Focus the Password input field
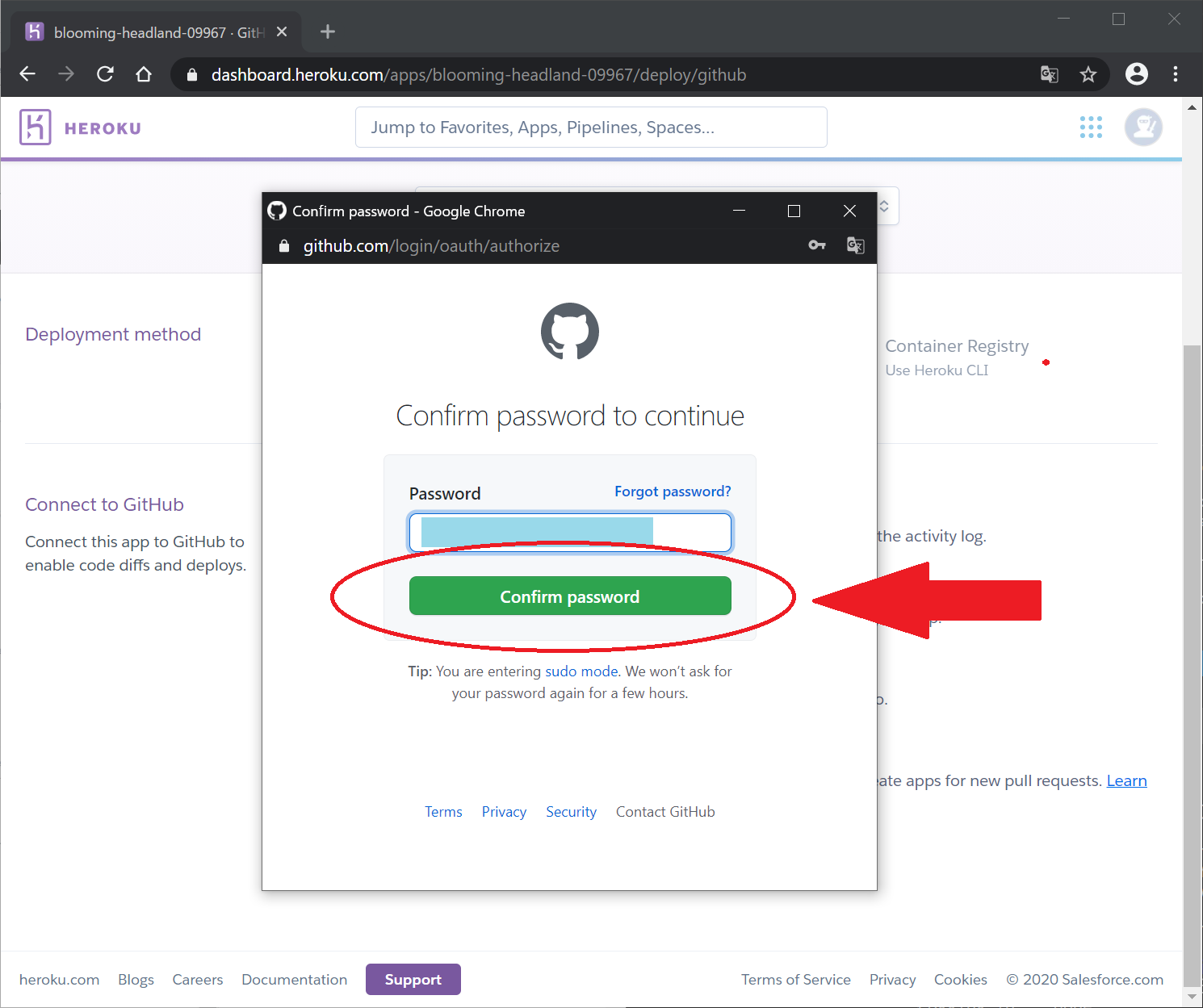This screenshot has width=1203, height=1008. click(570, 533)
